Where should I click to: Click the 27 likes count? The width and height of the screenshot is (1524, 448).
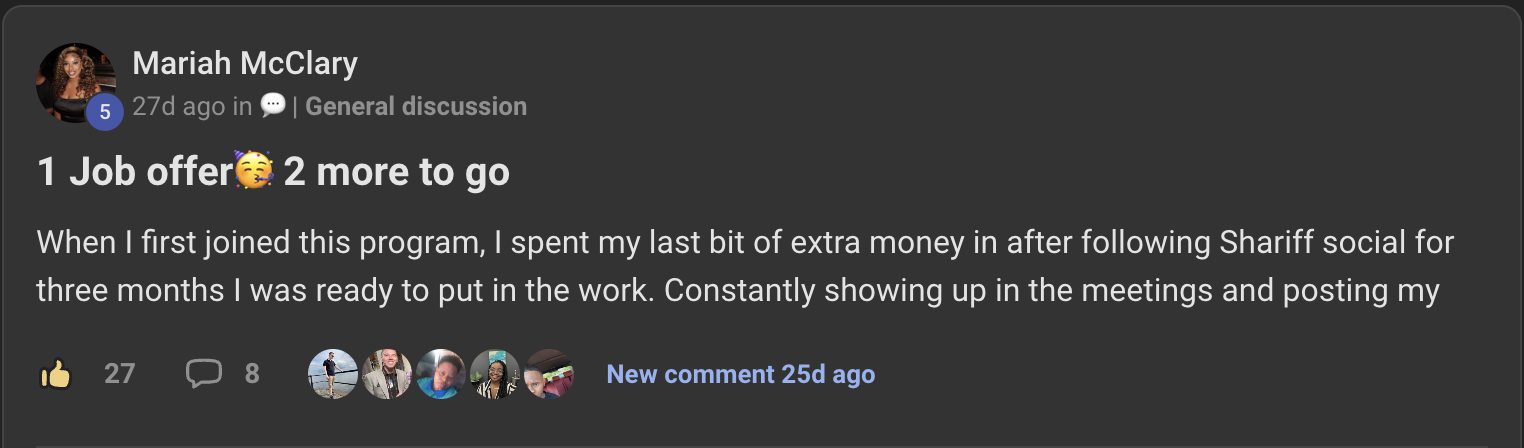point(119,375)
